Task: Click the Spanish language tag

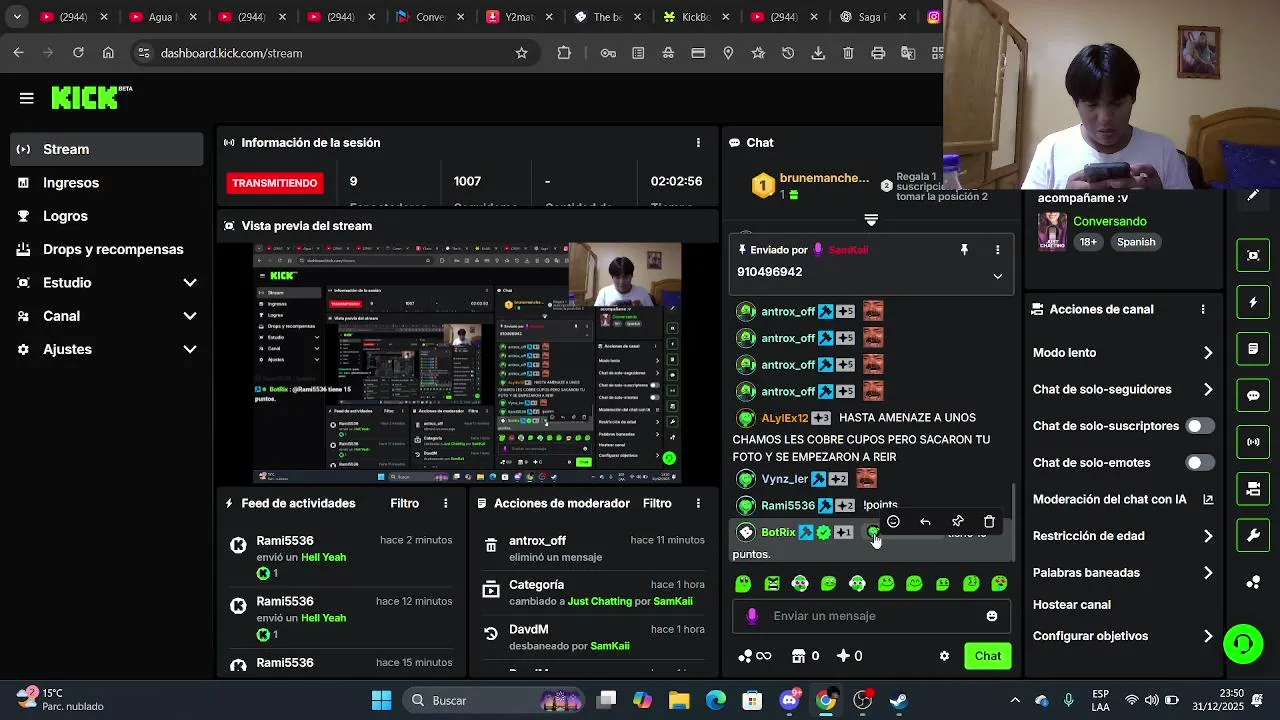Action: click(1136, 242)
